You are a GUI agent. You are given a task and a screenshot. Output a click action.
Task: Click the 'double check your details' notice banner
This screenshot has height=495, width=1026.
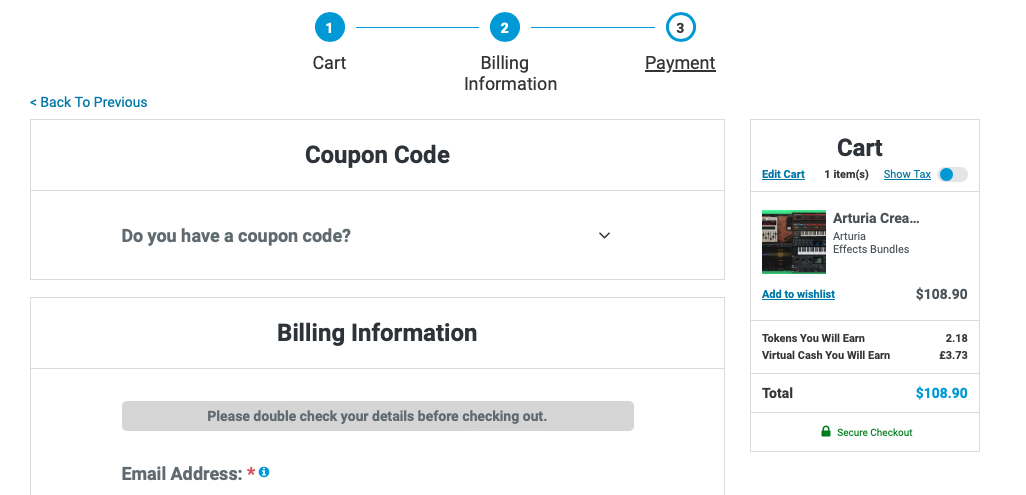[x=378, y=416]
